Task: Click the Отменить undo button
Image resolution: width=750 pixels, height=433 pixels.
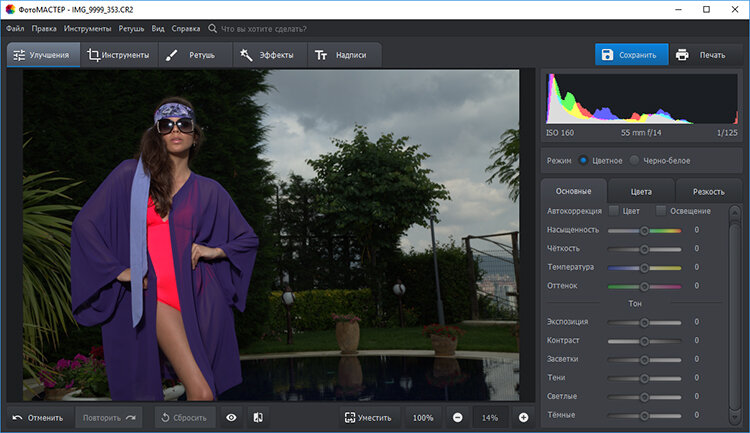Action: (38, 417)
